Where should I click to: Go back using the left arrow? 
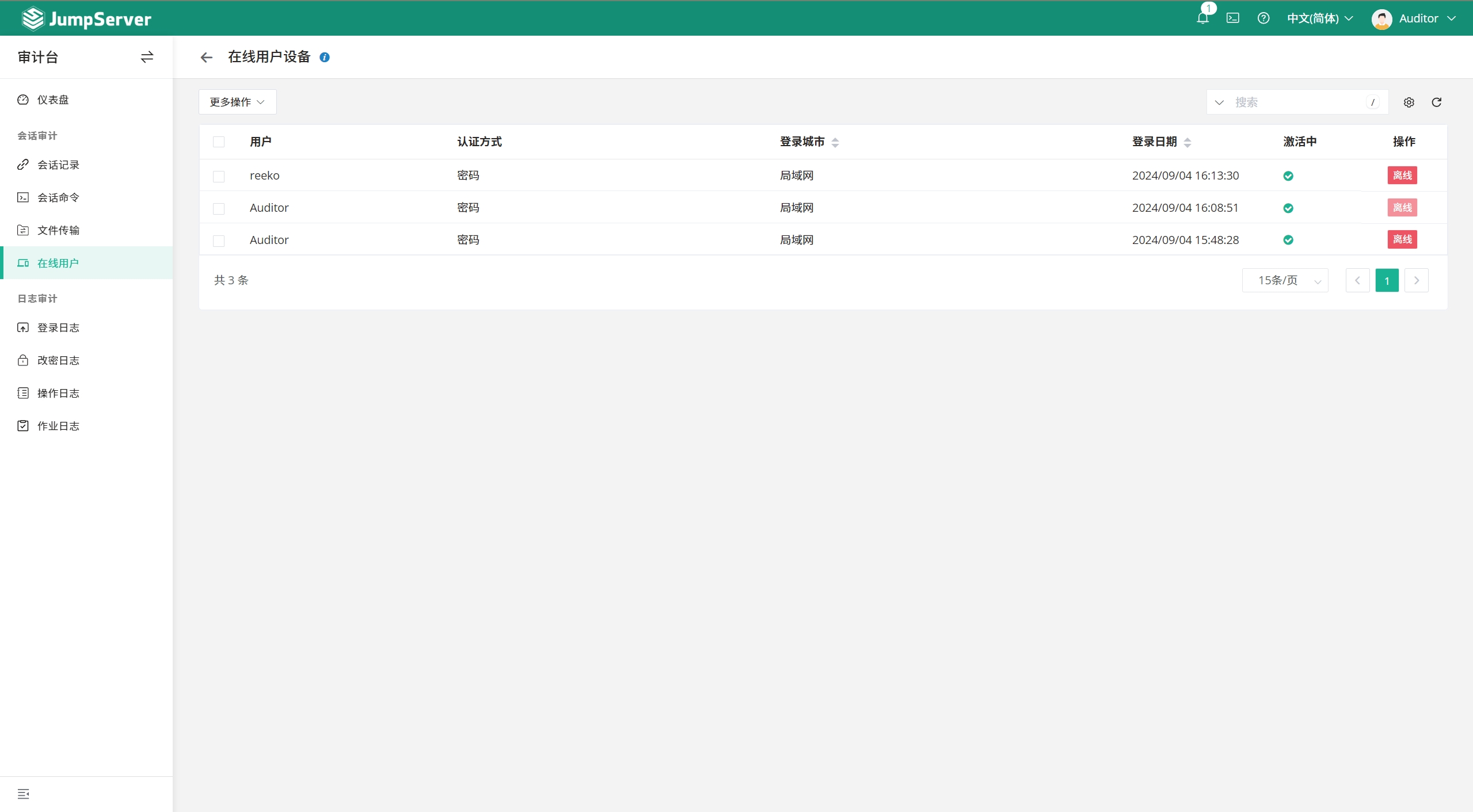pos(207,57)
